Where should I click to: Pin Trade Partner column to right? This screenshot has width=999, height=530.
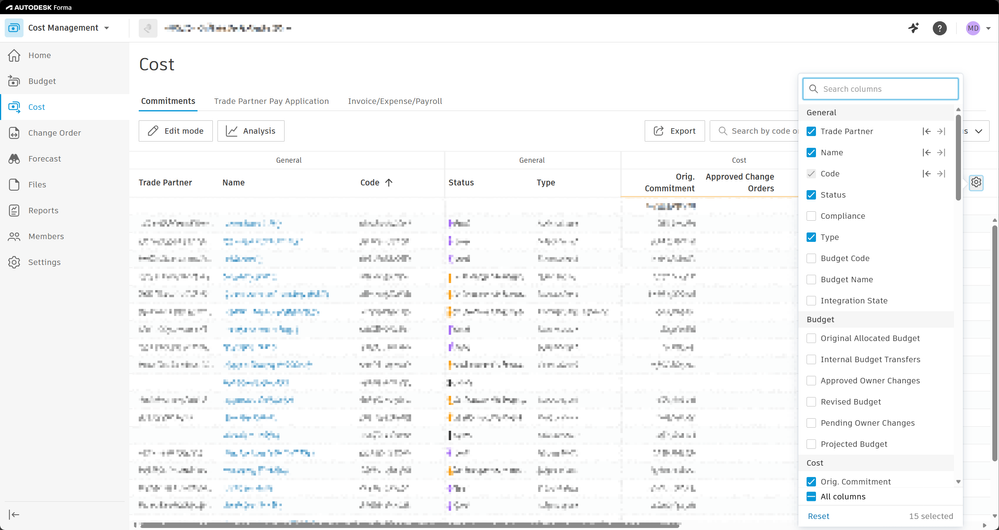pos(941,131)
